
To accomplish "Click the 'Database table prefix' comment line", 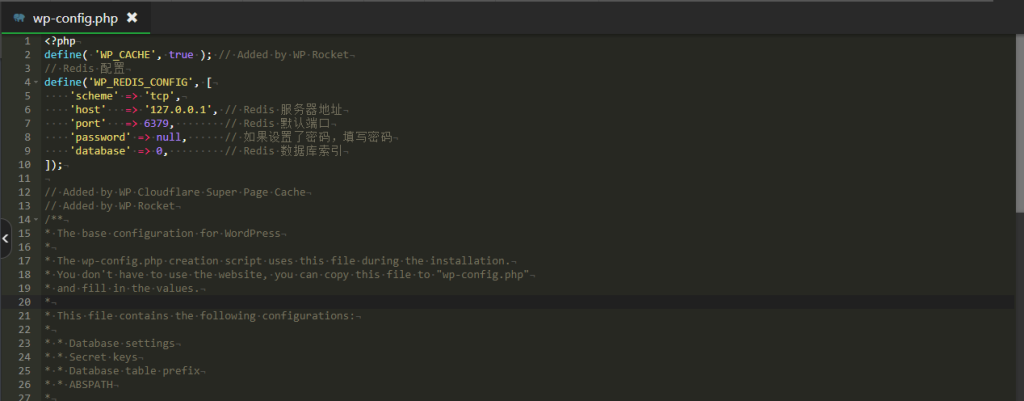I will (131, 370).
